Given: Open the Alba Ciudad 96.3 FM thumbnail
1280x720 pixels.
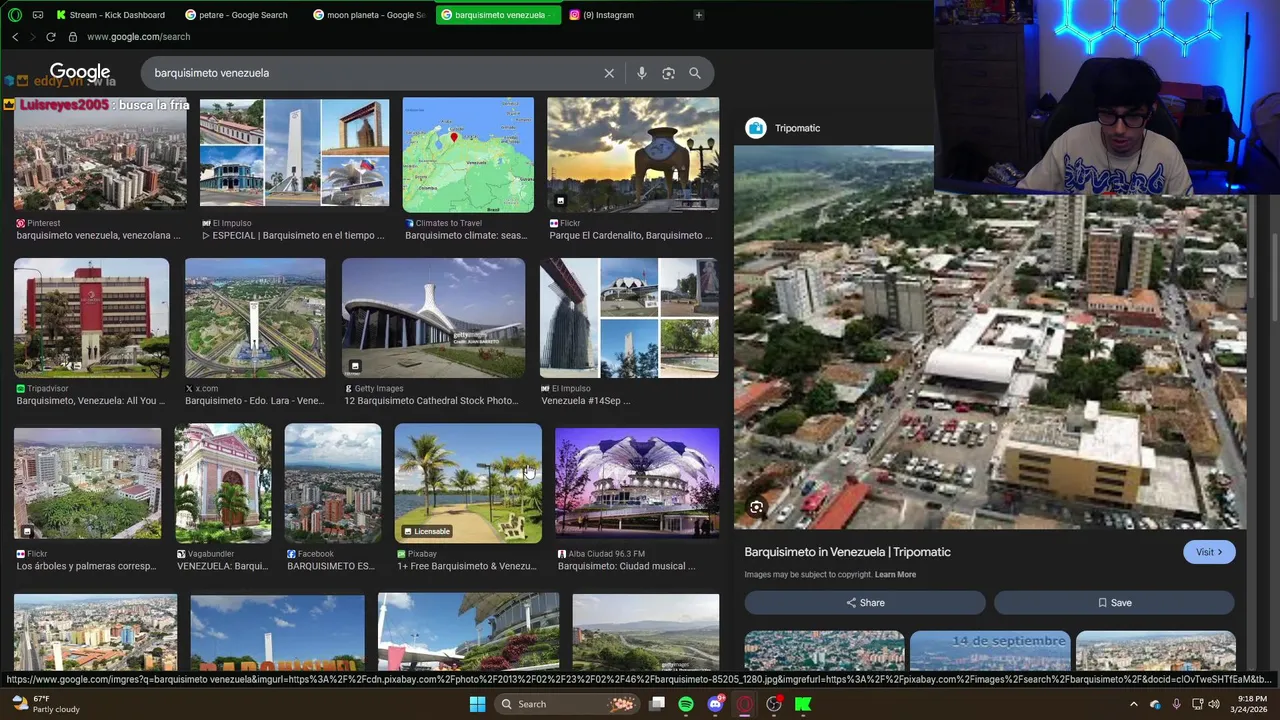Looking at the screenshot, I should click(637, 484).
